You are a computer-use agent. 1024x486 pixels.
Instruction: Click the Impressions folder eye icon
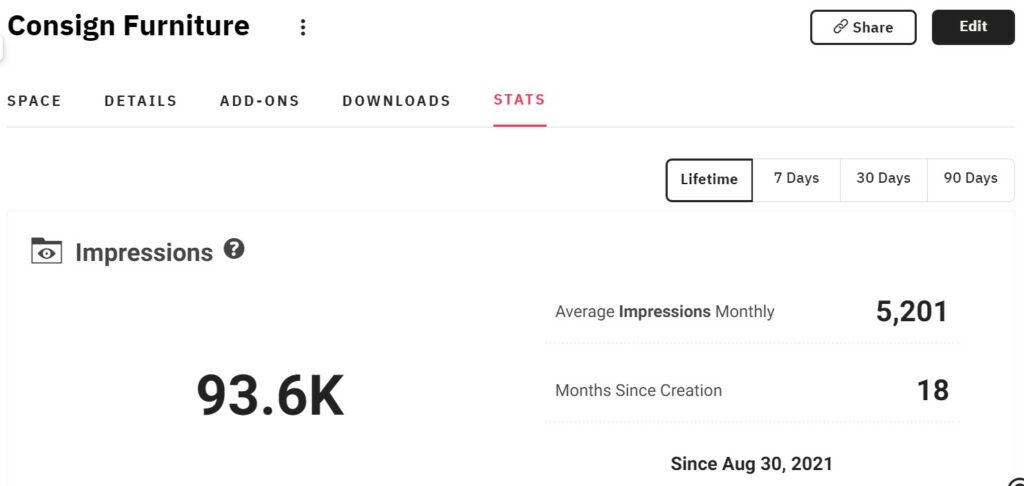click(46, 251)
